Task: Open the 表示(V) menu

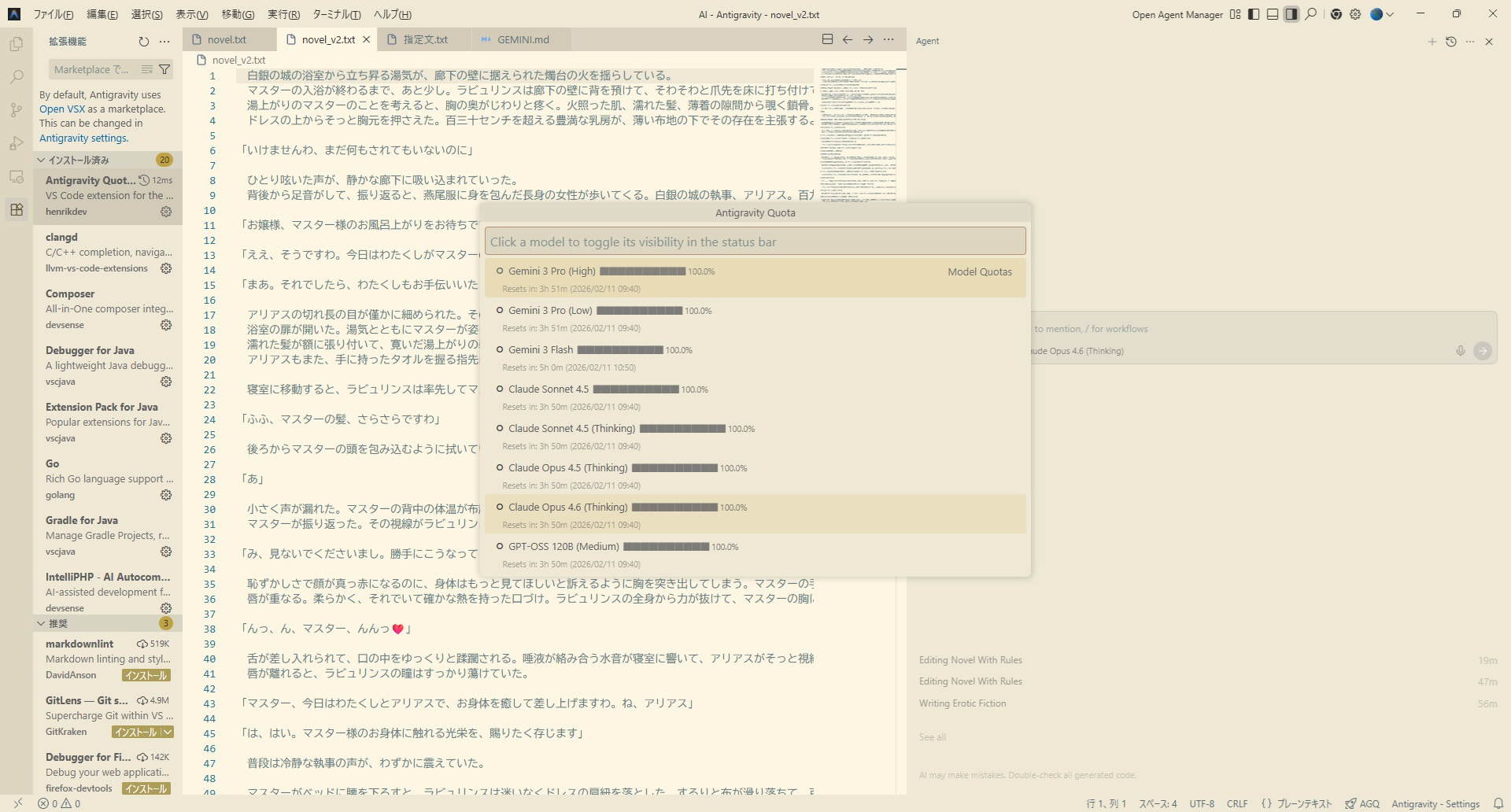Action: pos(191,14)
